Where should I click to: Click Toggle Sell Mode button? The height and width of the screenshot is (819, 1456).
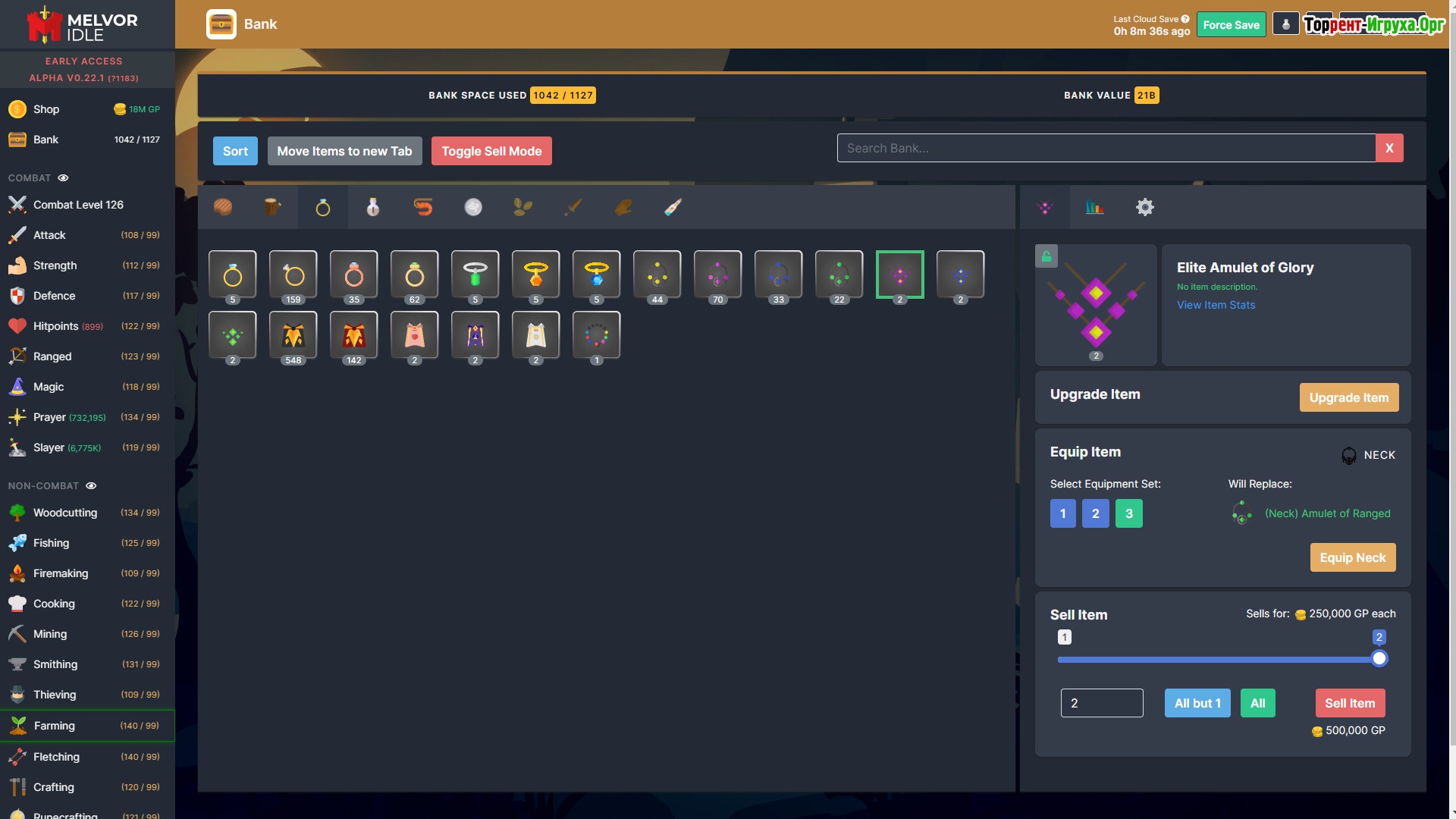click(491, 151)
